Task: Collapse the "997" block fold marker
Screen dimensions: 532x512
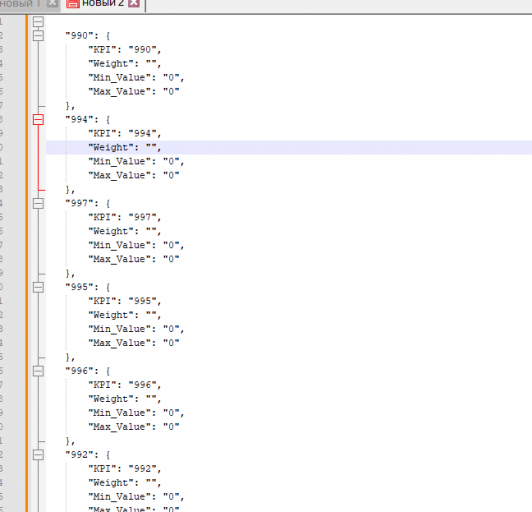Action: (x=38, y=203)
